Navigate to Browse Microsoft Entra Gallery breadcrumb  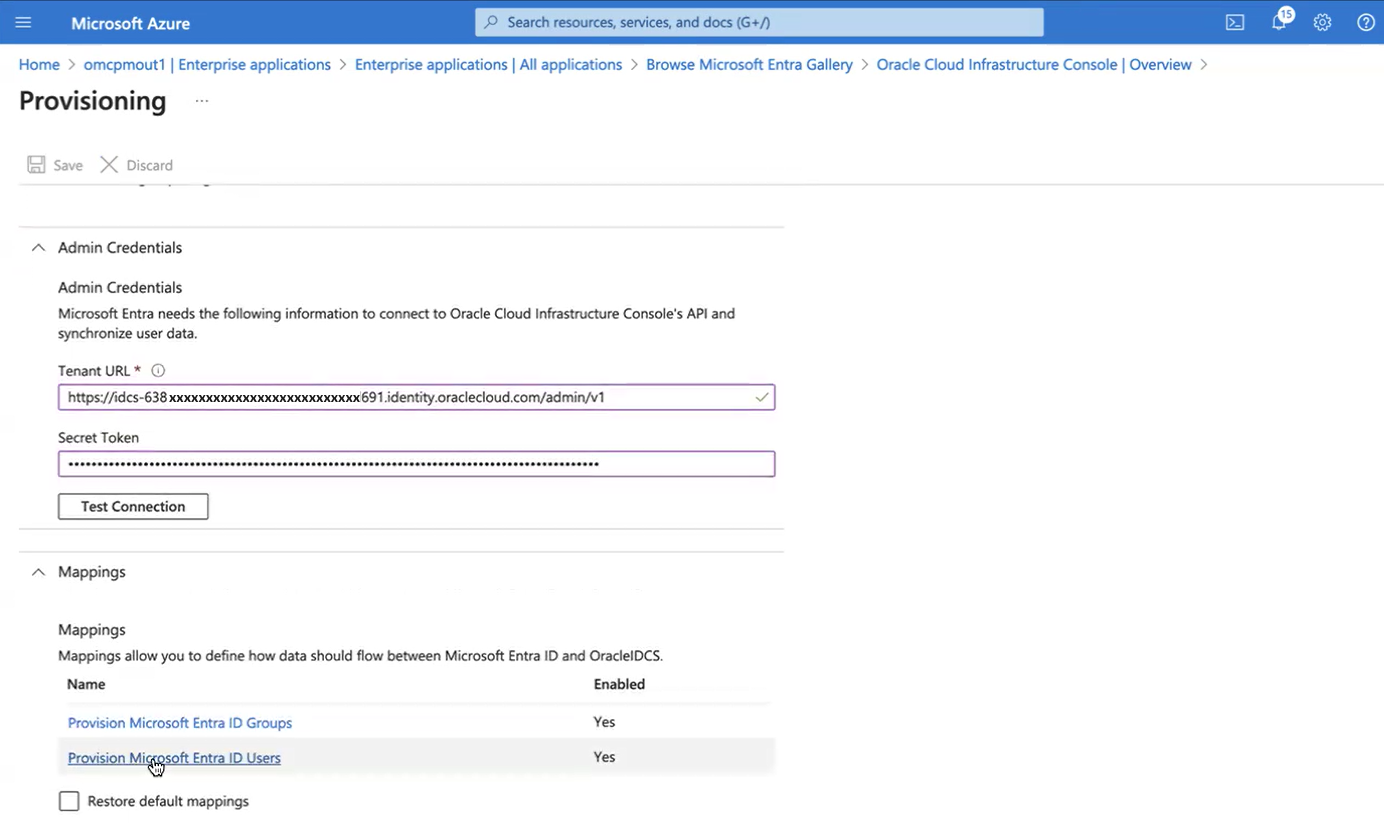pyautogui.click(x=749, y=64)
